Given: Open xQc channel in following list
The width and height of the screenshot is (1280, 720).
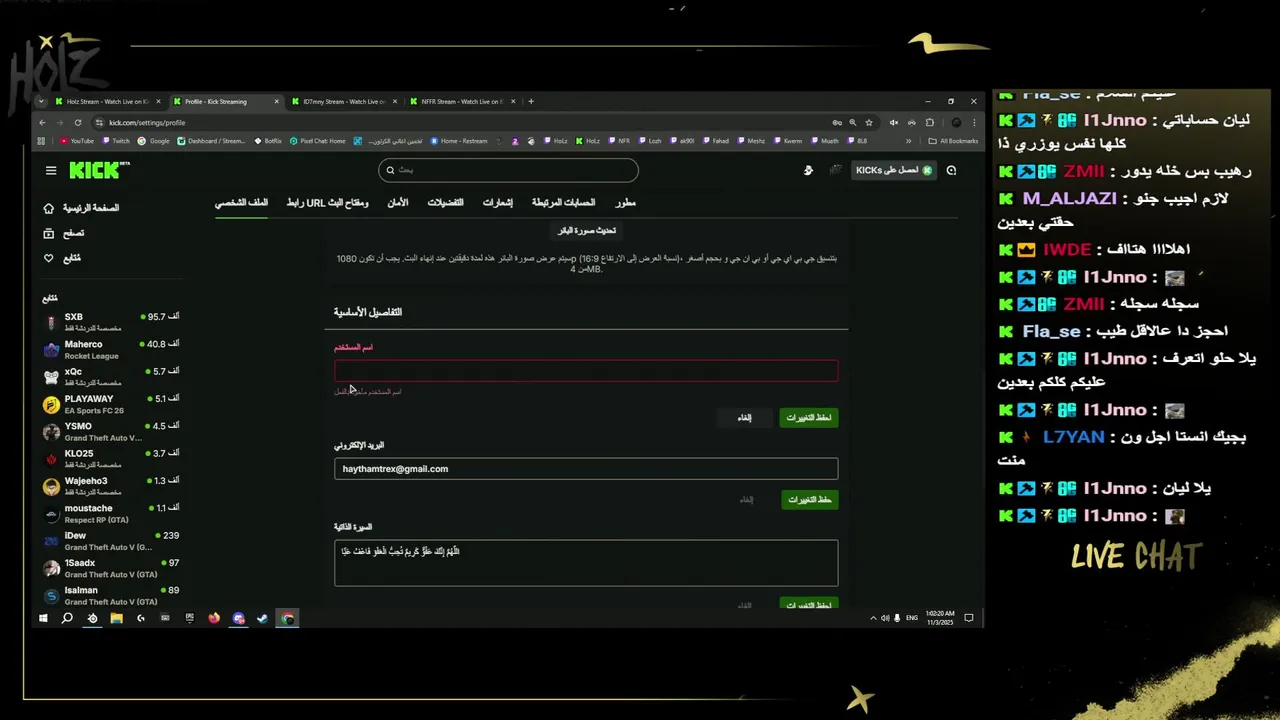Looking at the screenshot, I should click(x=111, y=377).
